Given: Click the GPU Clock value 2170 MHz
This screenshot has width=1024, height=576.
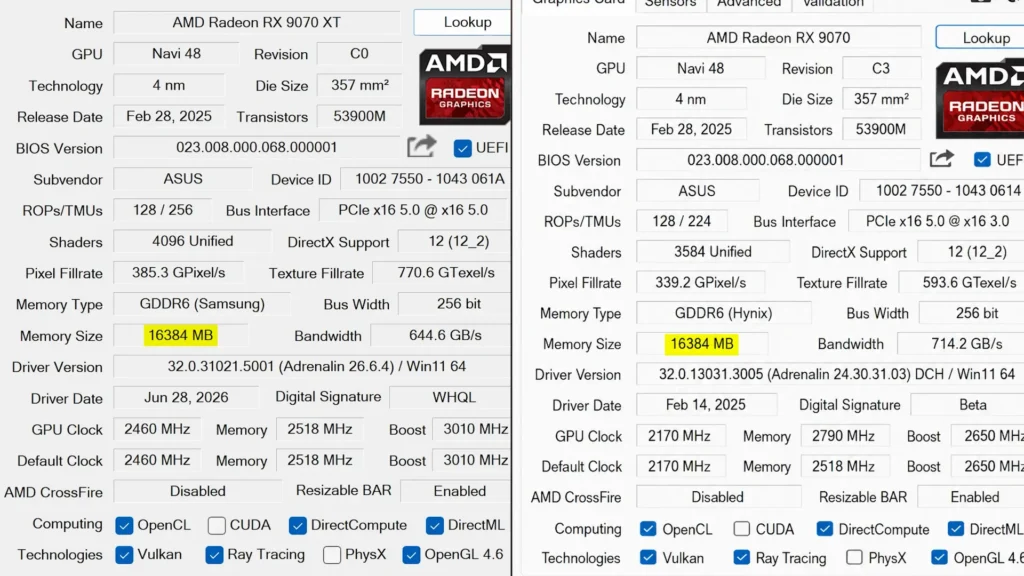Looking at the screenshot, I should 679,436.
